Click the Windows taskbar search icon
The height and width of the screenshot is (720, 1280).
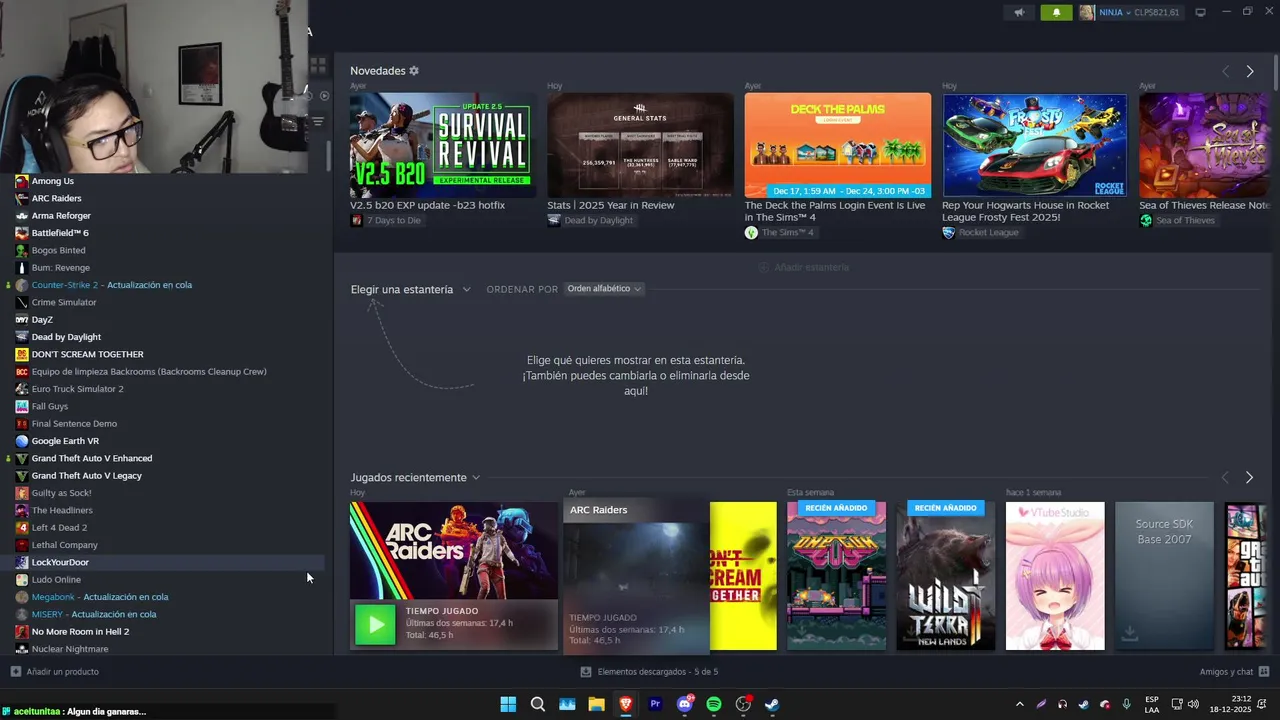(x=538, y=704)
